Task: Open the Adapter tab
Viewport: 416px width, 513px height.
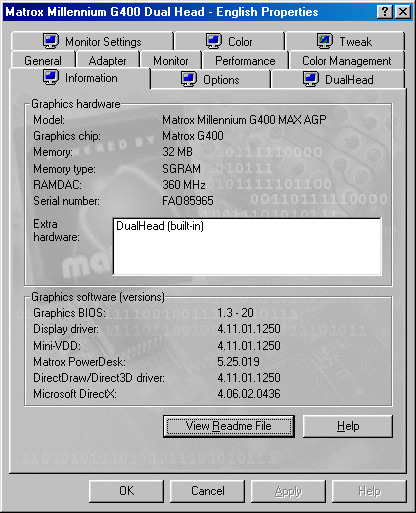Action: pos(107,61)
